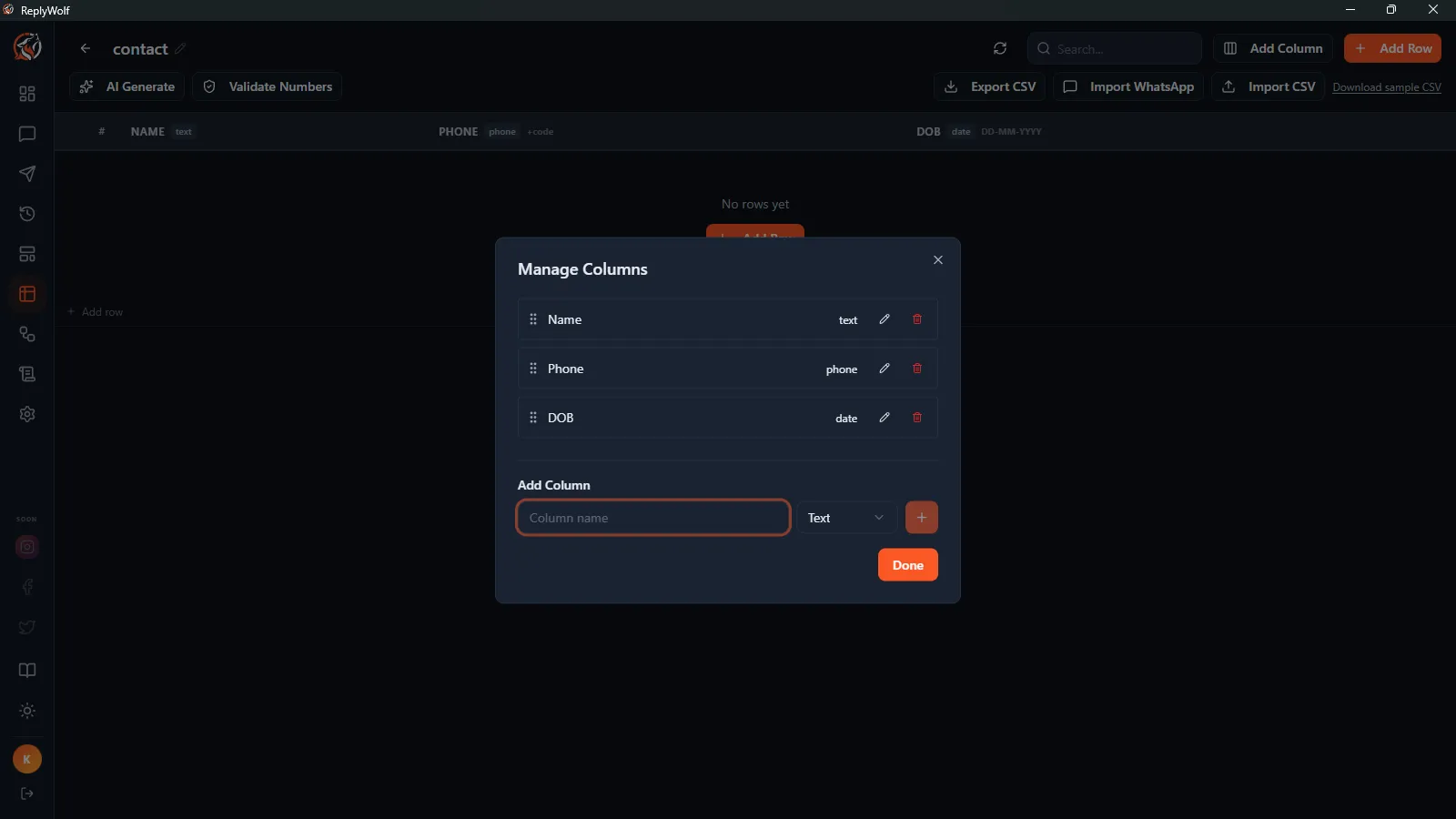Grab the Phone row drag handle

coord(533,369)
